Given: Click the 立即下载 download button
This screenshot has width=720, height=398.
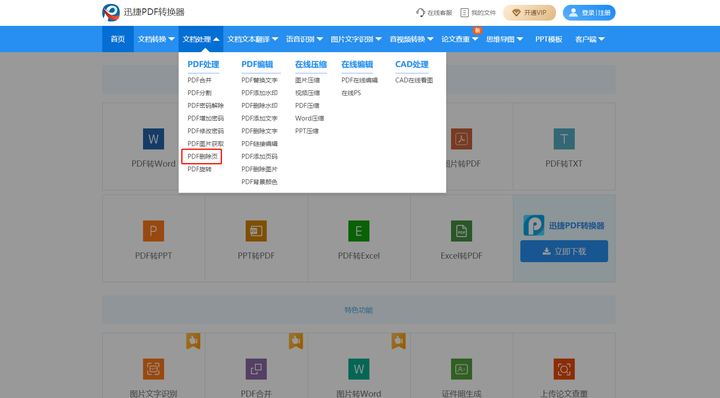Looking at the screenshot, I should pos(564,251).
